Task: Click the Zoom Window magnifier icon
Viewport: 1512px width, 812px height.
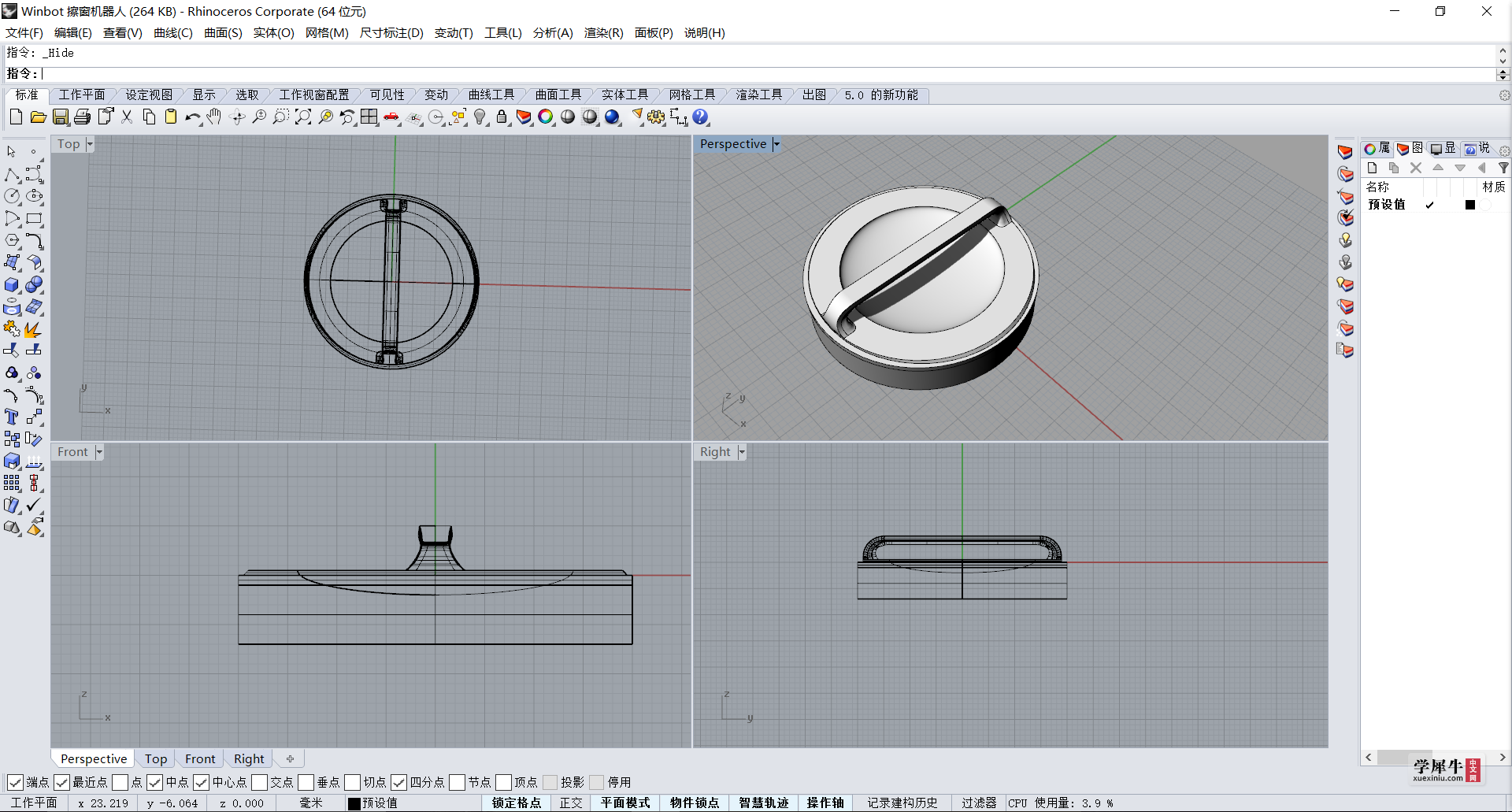Action: pos(281,117)
